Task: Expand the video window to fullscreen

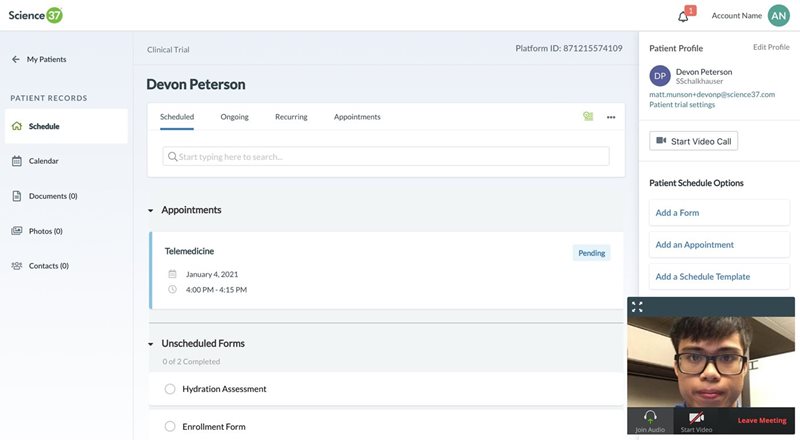Action: coord(637,307)
